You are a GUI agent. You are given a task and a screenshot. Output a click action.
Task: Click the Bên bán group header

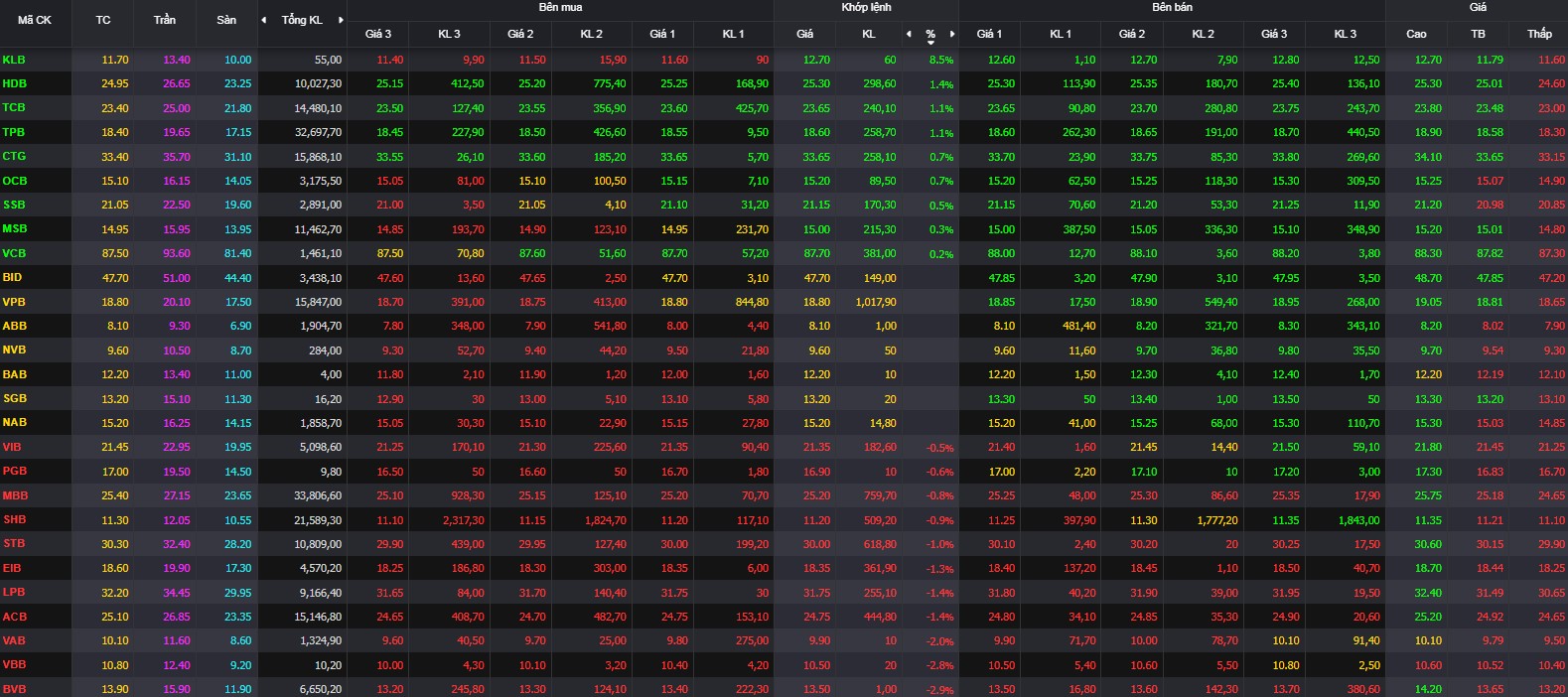[1172, 7]
